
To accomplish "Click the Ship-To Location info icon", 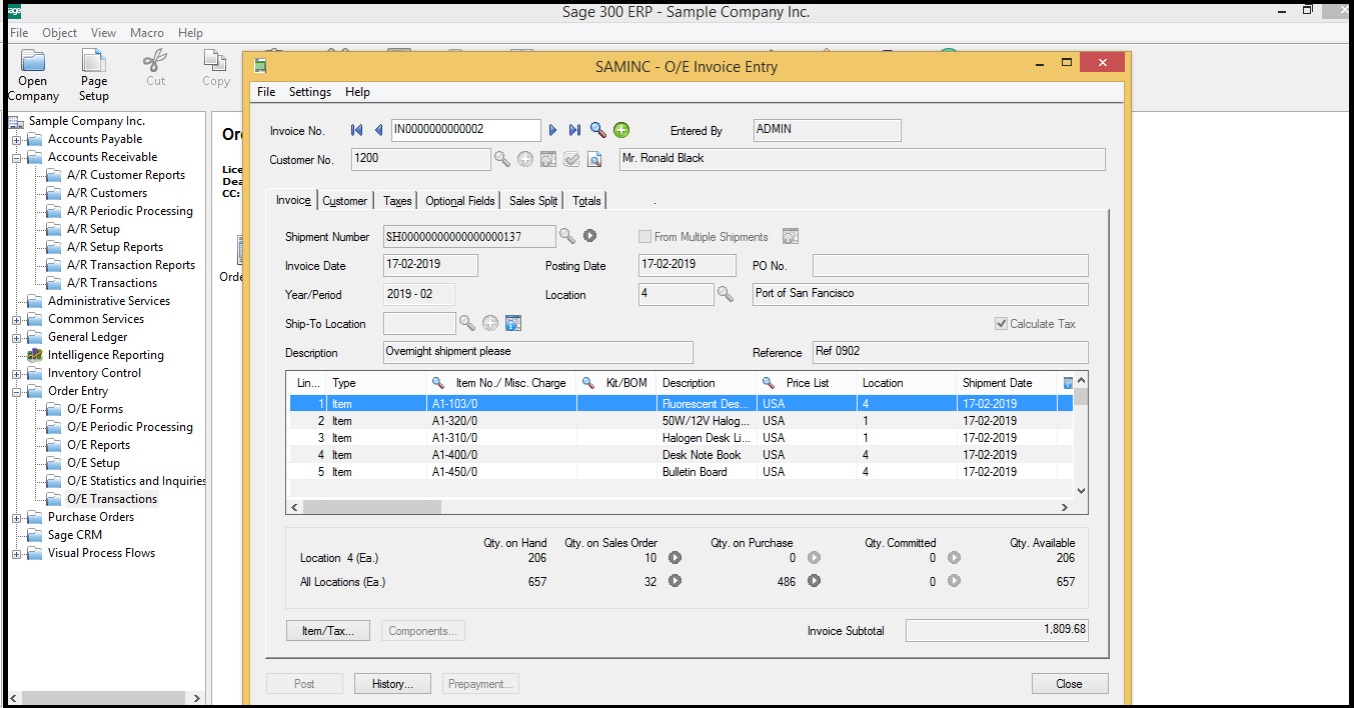I will point(513,323).
